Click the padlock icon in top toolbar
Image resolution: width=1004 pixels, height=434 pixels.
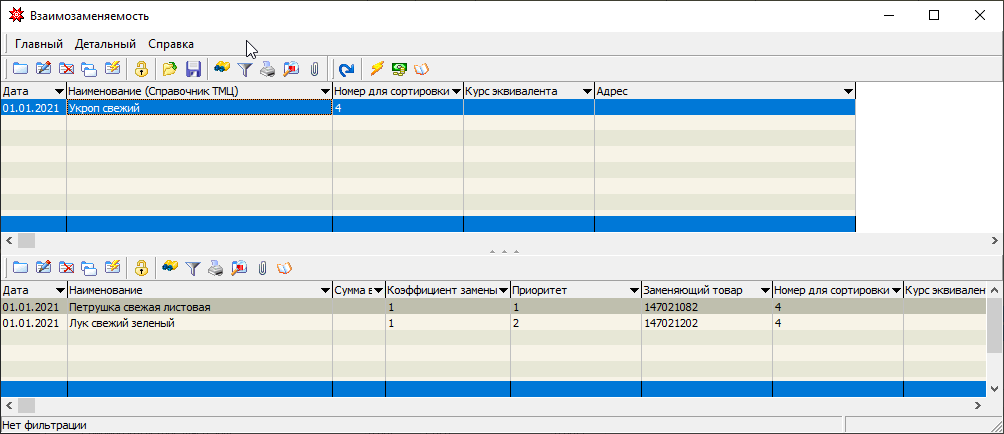pyautogui.click(x=141, y=69)
